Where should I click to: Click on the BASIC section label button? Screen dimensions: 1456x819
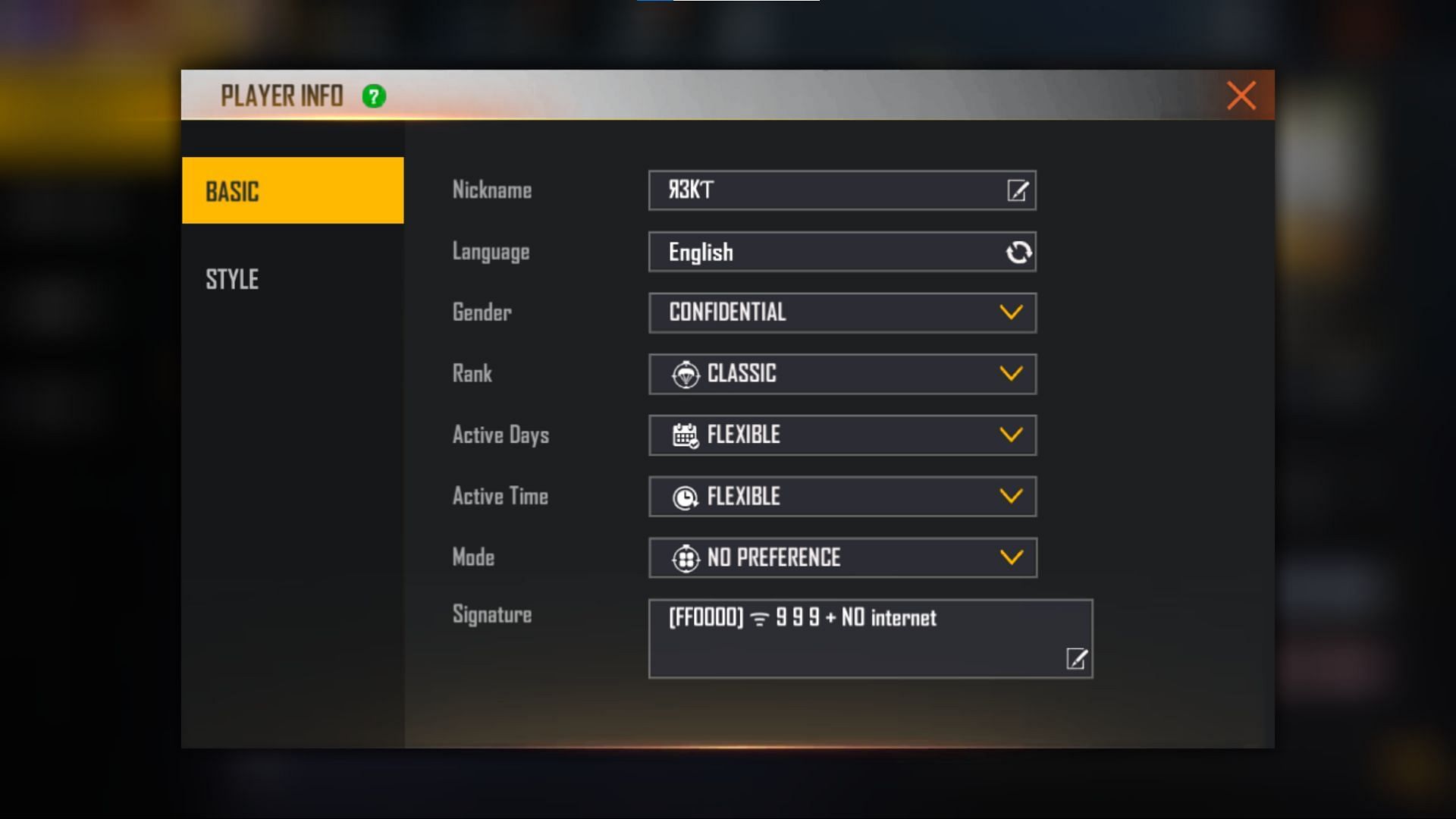[x=292, y=190]
